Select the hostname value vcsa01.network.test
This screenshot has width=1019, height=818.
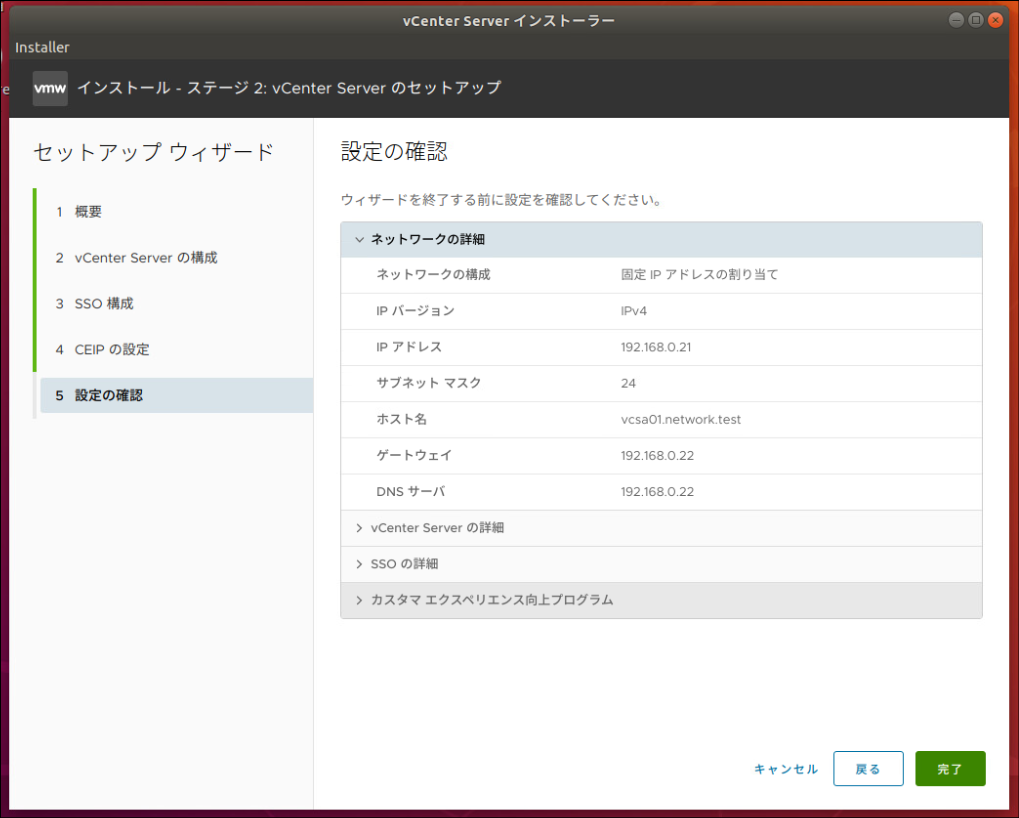(680, 420)
